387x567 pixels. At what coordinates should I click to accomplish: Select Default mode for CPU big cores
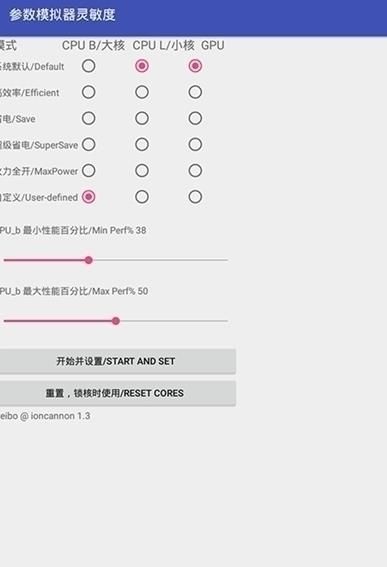89,66
